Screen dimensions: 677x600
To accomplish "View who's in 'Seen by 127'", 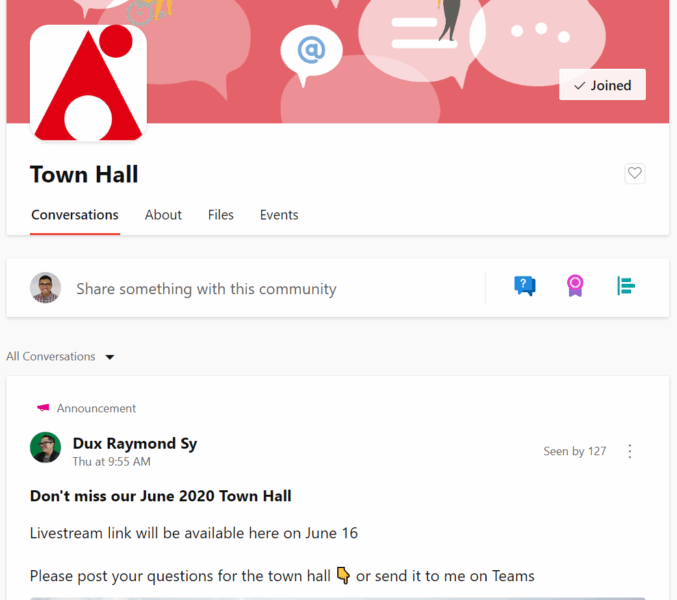I will click(x=574, y=451).
